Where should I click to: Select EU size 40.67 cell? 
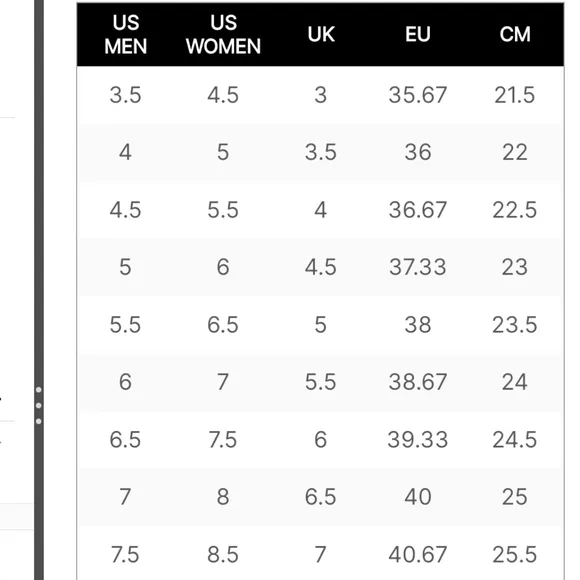click(418, 554)
